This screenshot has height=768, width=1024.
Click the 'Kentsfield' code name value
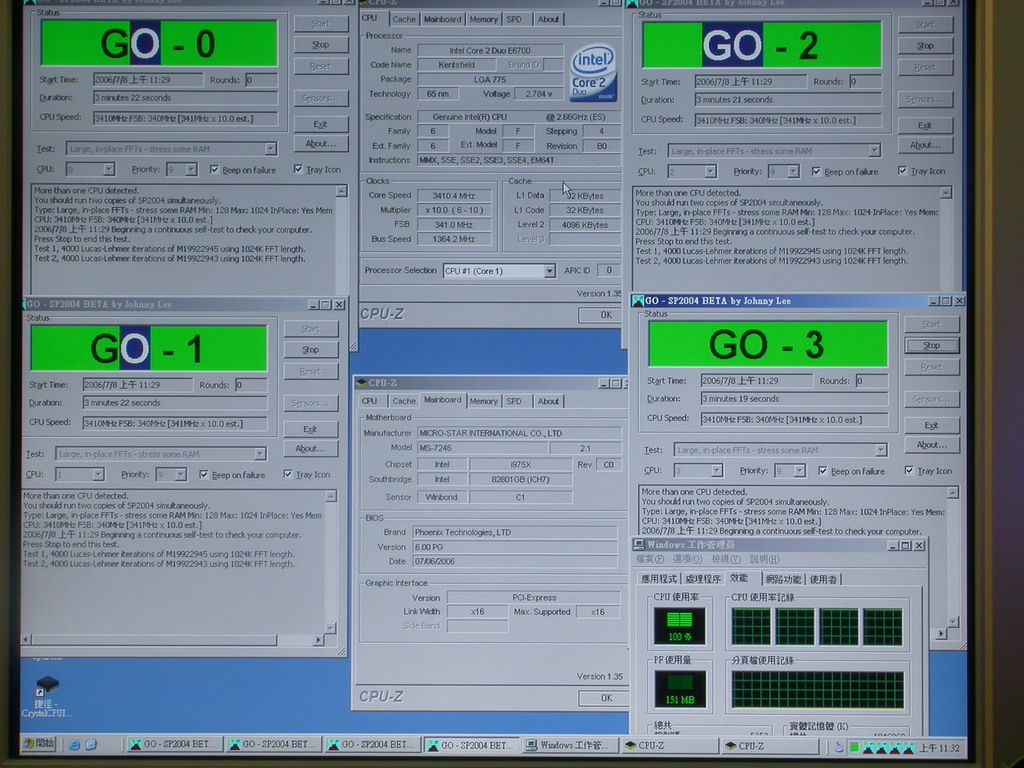(456, 65)
